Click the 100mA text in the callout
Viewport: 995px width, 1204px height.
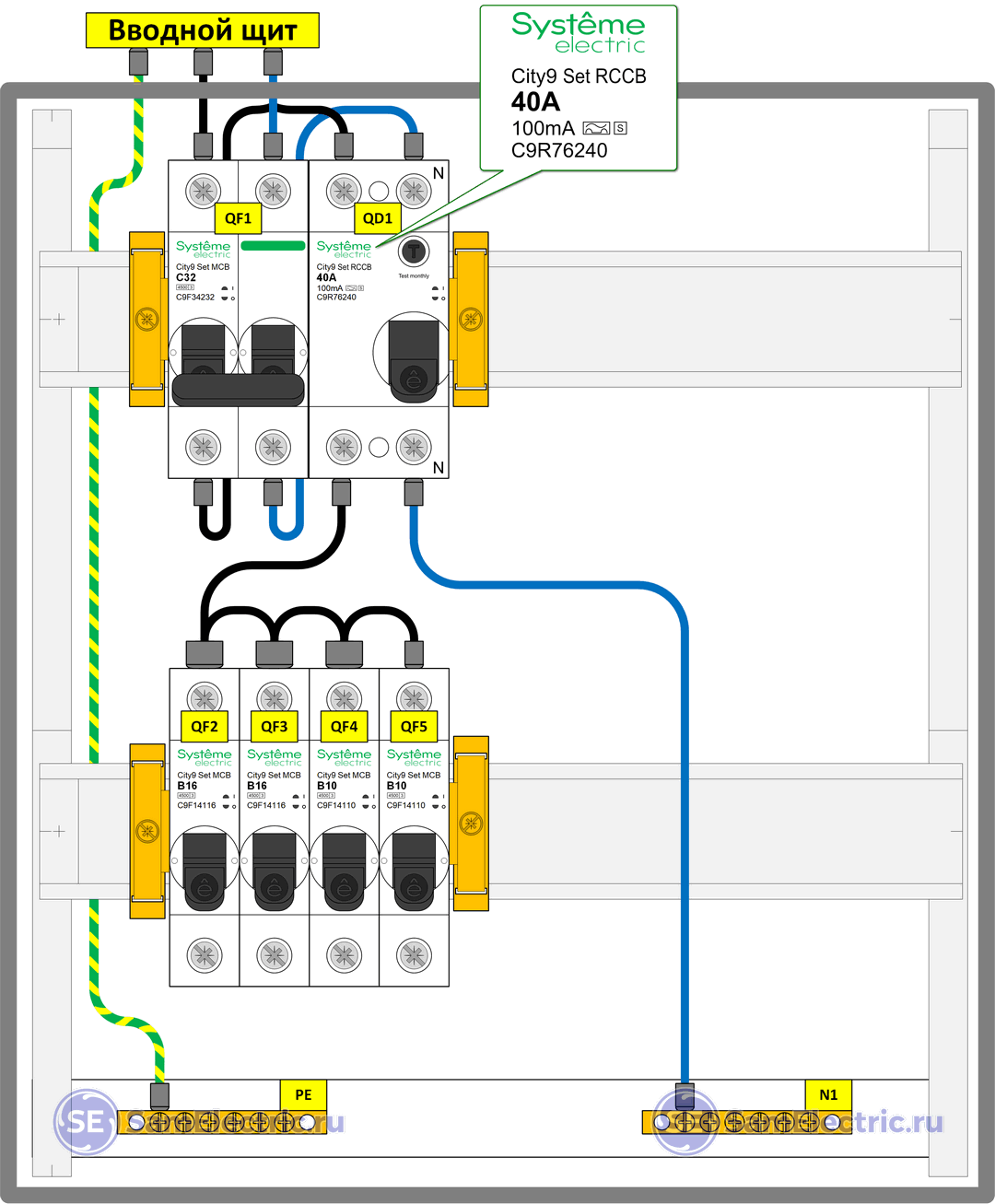[x=543, y=128]
